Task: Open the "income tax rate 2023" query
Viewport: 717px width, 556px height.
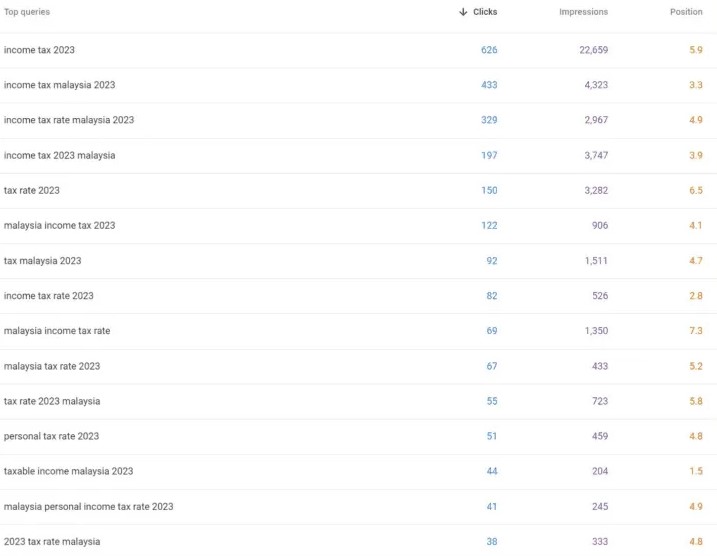Action: pos(49,296)
